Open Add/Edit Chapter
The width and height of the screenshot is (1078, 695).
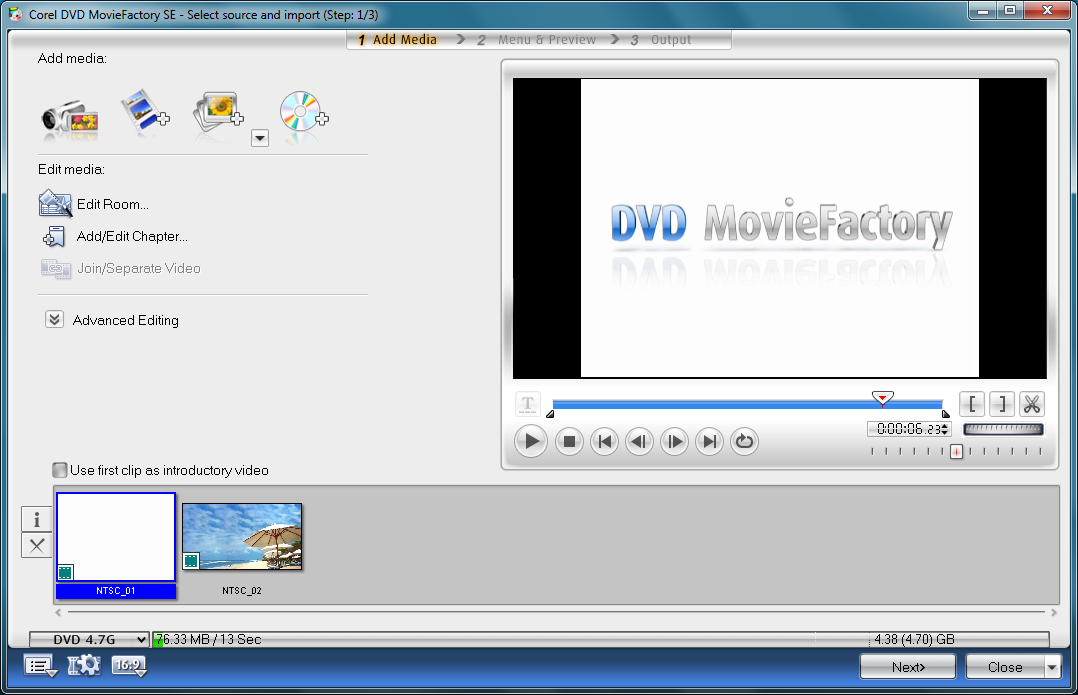(132, 236)
